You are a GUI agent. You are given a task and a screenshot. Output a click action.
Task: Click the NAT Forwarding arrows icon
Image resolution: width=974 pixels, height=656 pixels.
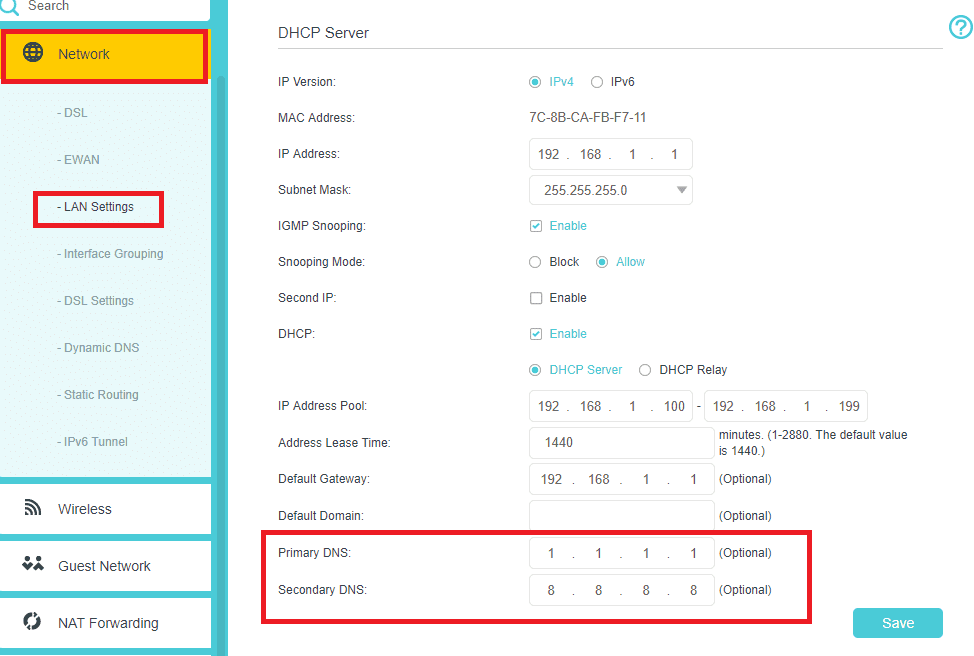32,621
